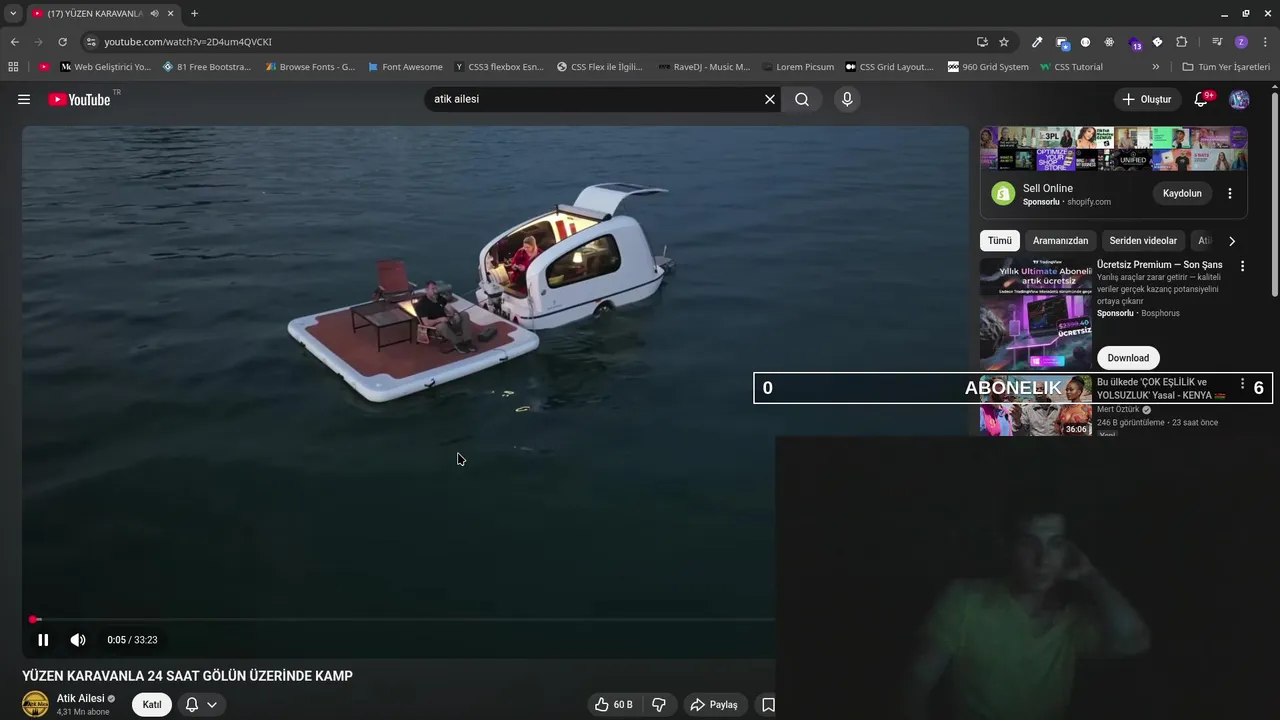The width and height of the screenshot is (1280, 720).
Task: Open the Atik Ailesi channel avatar
Action: (x=35, y=704)
